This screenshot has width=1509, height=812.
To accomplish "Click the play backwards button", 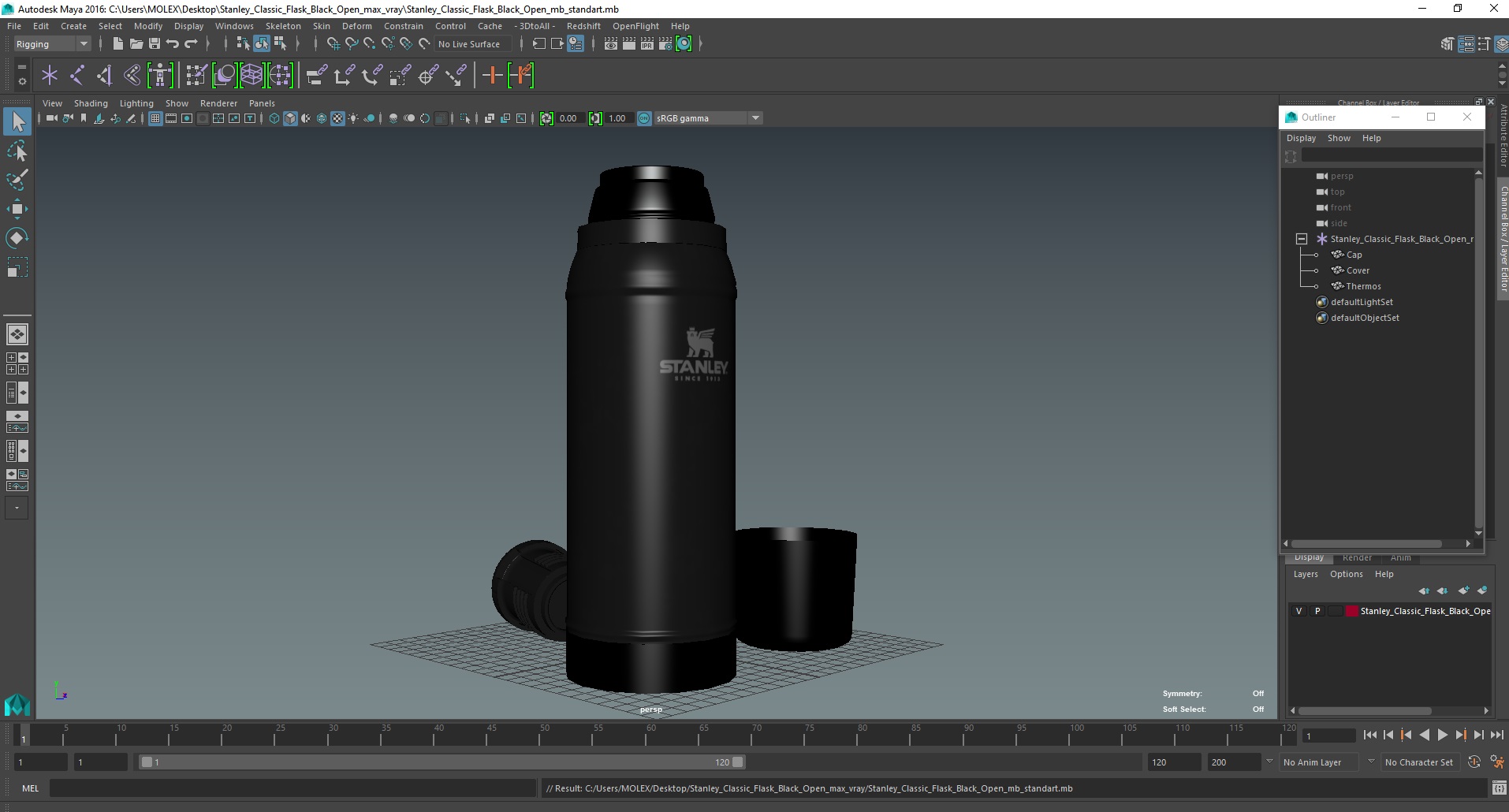I will (x=1424, y=735).
